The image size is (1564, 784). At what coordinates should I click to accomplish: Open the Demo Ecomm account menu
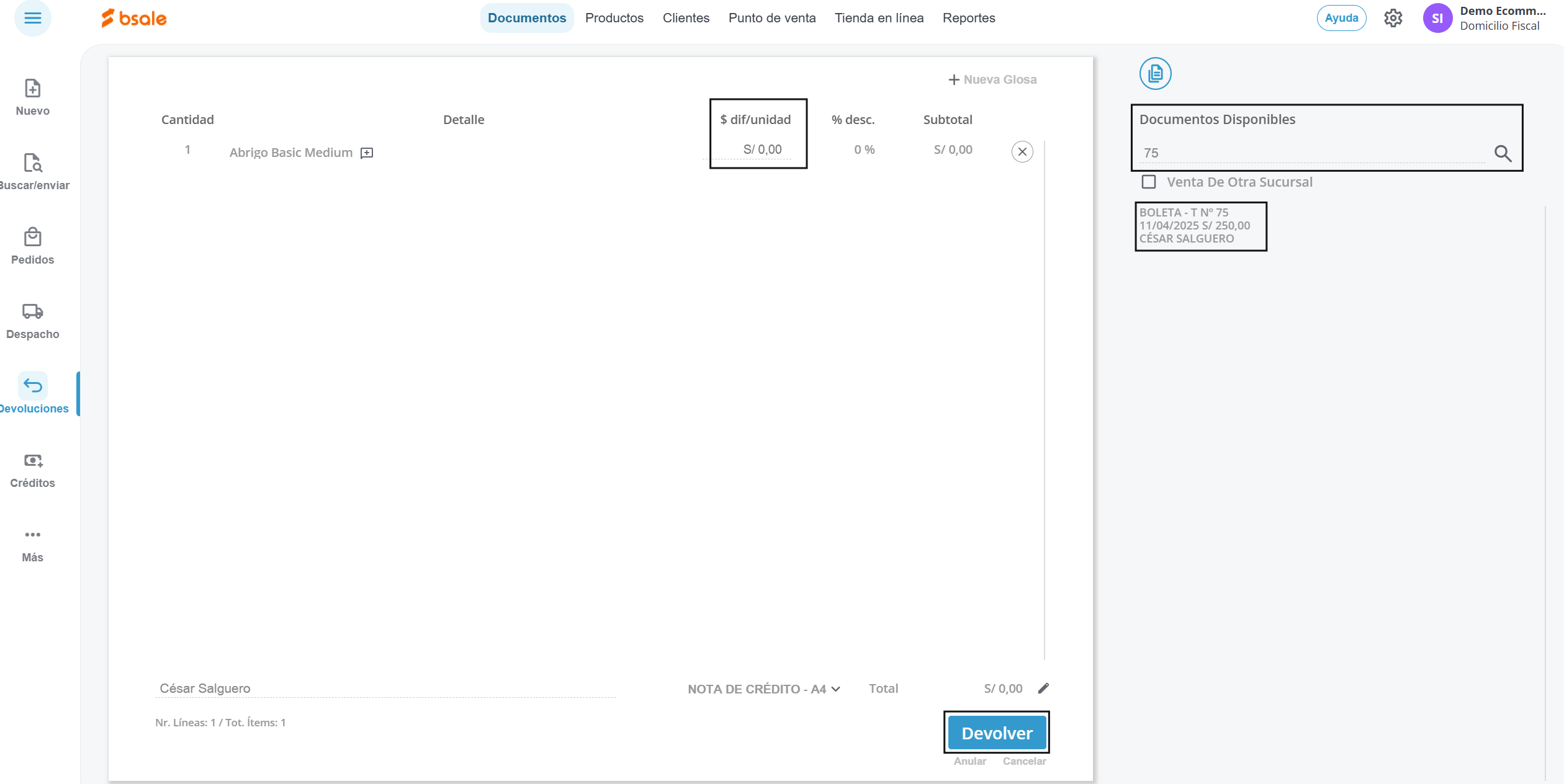point(1483,18)
